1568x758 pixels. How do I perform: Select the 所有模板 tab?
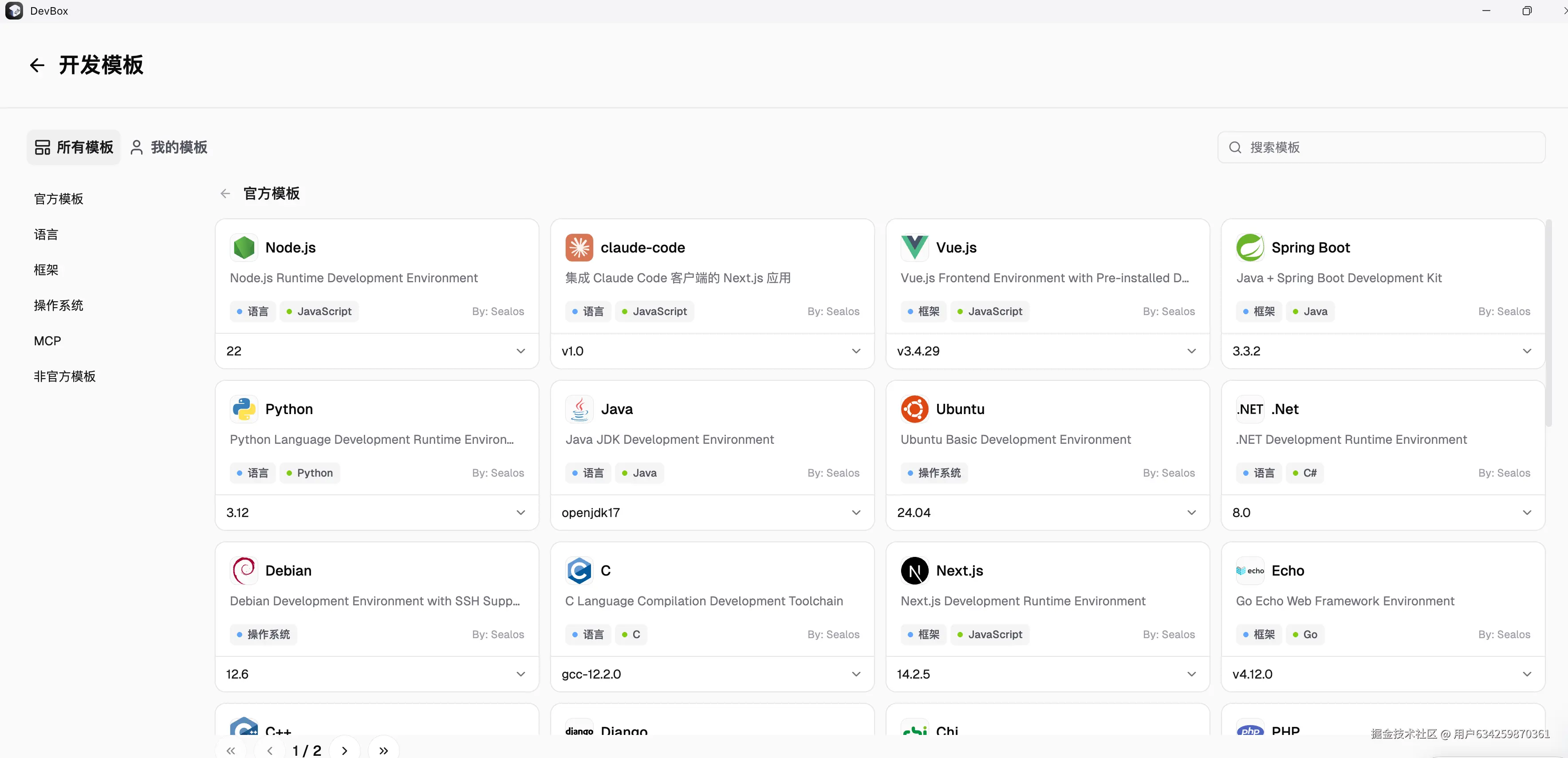(x=74, y=147)
